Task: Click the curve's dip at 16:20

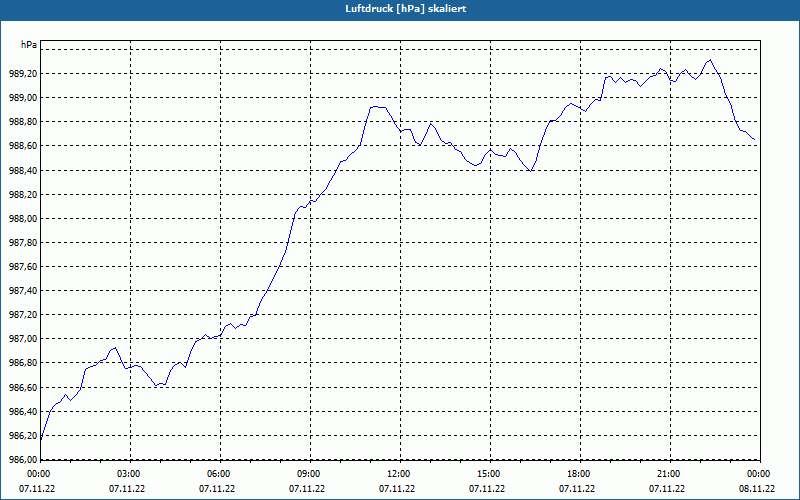Action: pyautogui.click(x=531, y=171)
